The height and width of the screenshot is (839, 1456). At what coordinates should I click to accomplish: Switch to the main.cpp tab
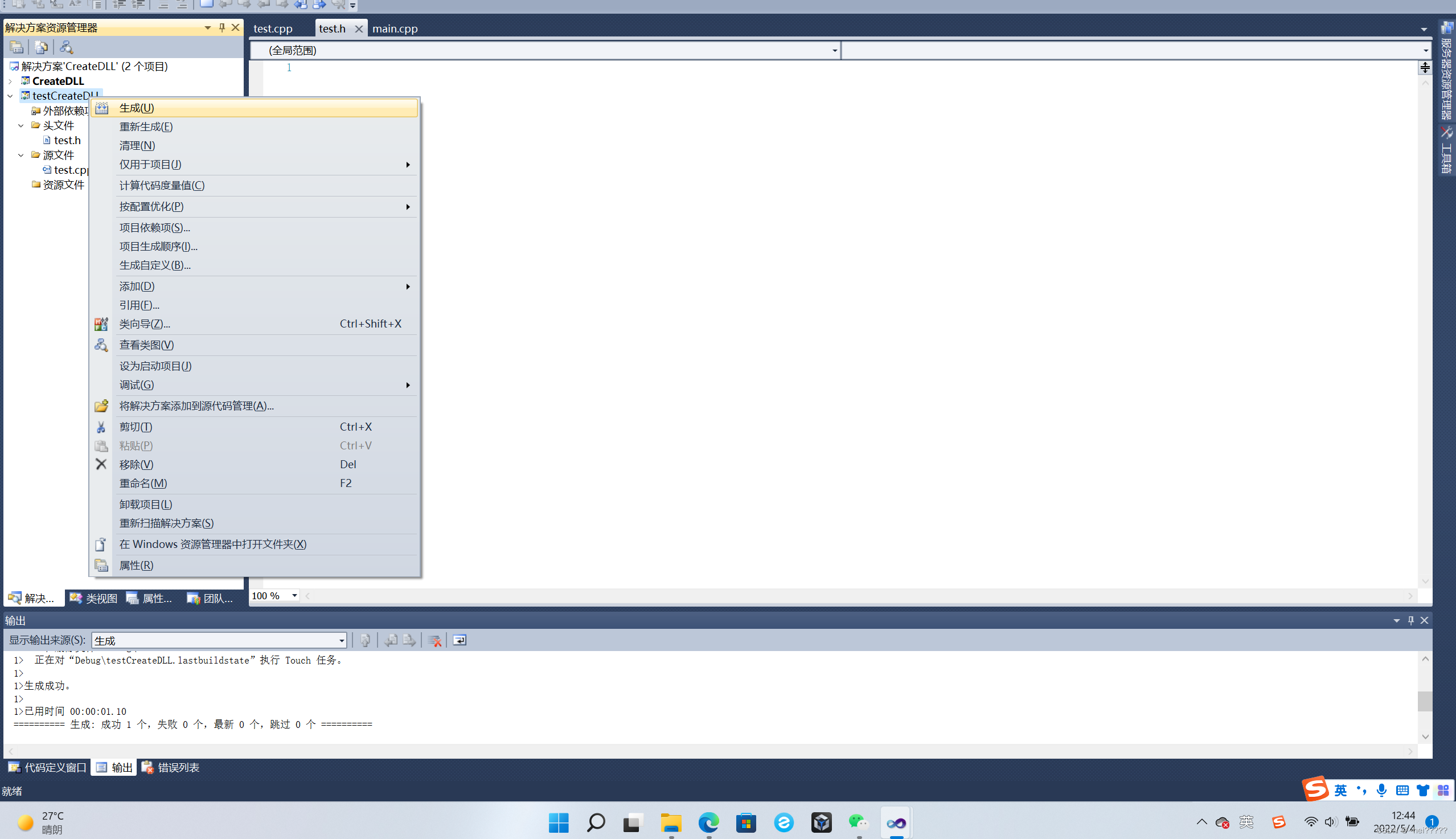tap(395, 28)
